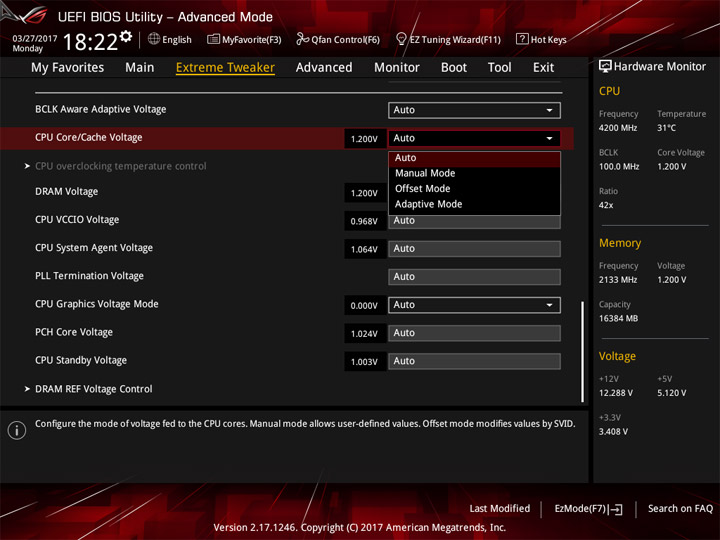
Task: Click the English language label
Action: (177, 40)
